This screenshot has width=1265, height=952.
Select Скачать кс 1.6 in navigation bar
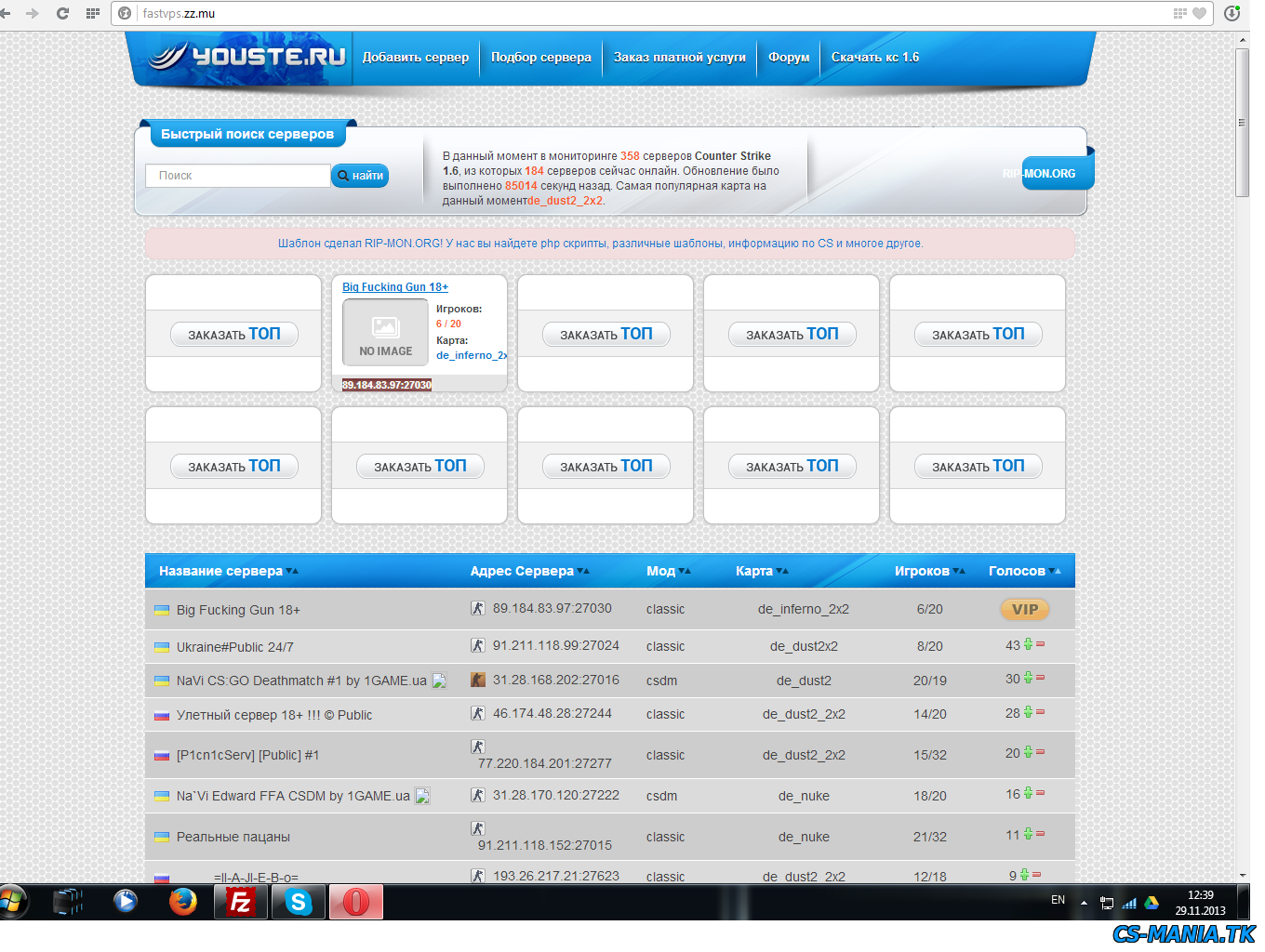(x=874, y=57)
